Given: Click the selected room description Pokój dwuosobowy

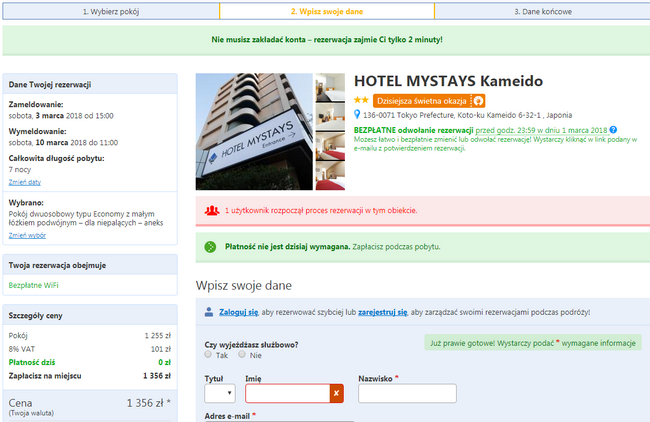Looking at the screenshot, I should point(86,218).
